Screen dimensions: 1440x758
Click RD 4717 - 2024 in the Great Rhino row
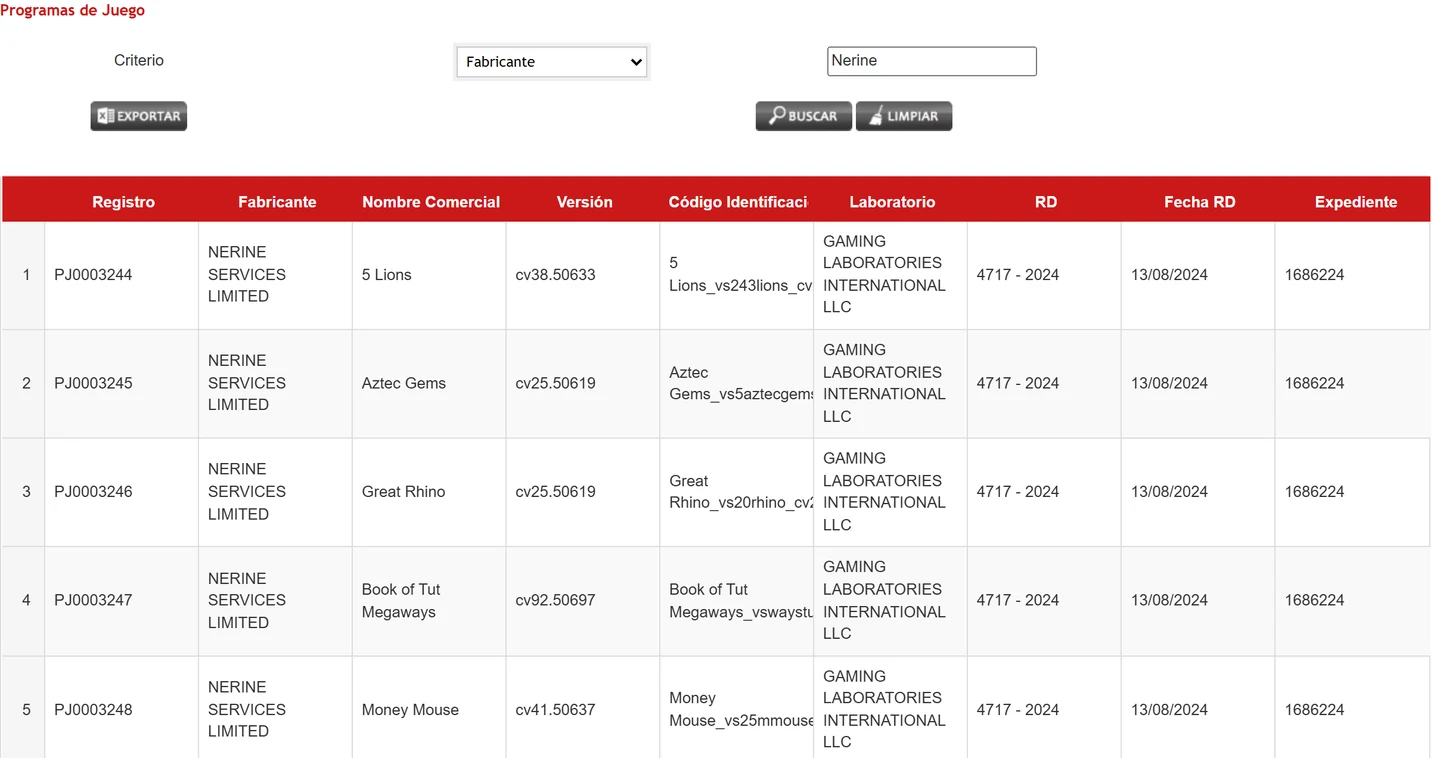click(x=1018, y=492)
